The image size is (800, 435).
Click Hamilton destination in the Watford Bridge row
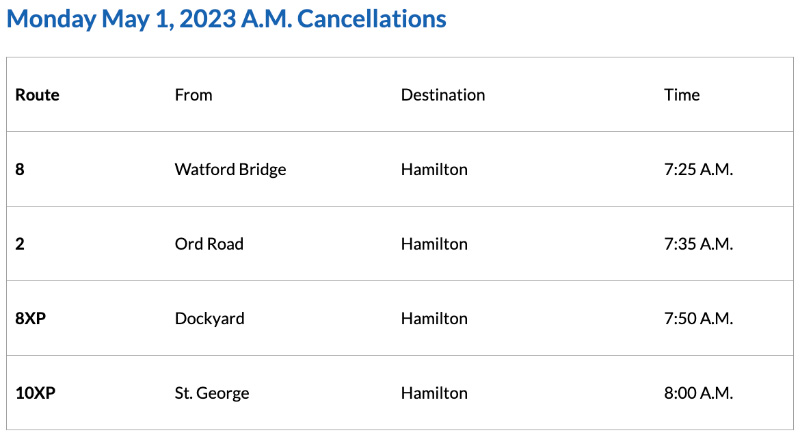pos(434,170)
